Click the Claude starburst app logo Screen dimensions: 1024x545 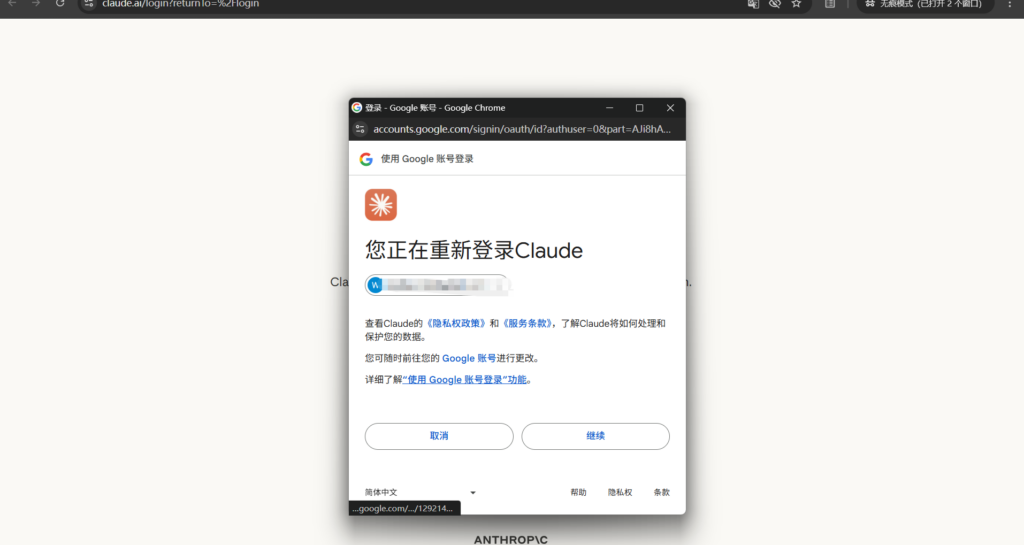pyautogui.click(x=381, y=205)
